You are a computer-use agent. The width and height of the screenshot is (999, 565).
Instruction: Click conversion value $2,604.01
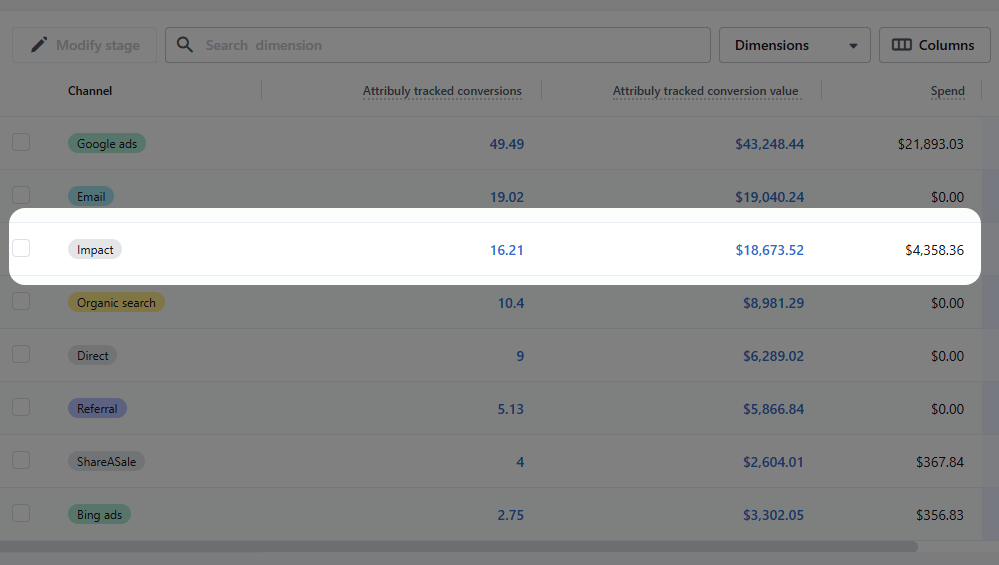[x=773, y=462]
